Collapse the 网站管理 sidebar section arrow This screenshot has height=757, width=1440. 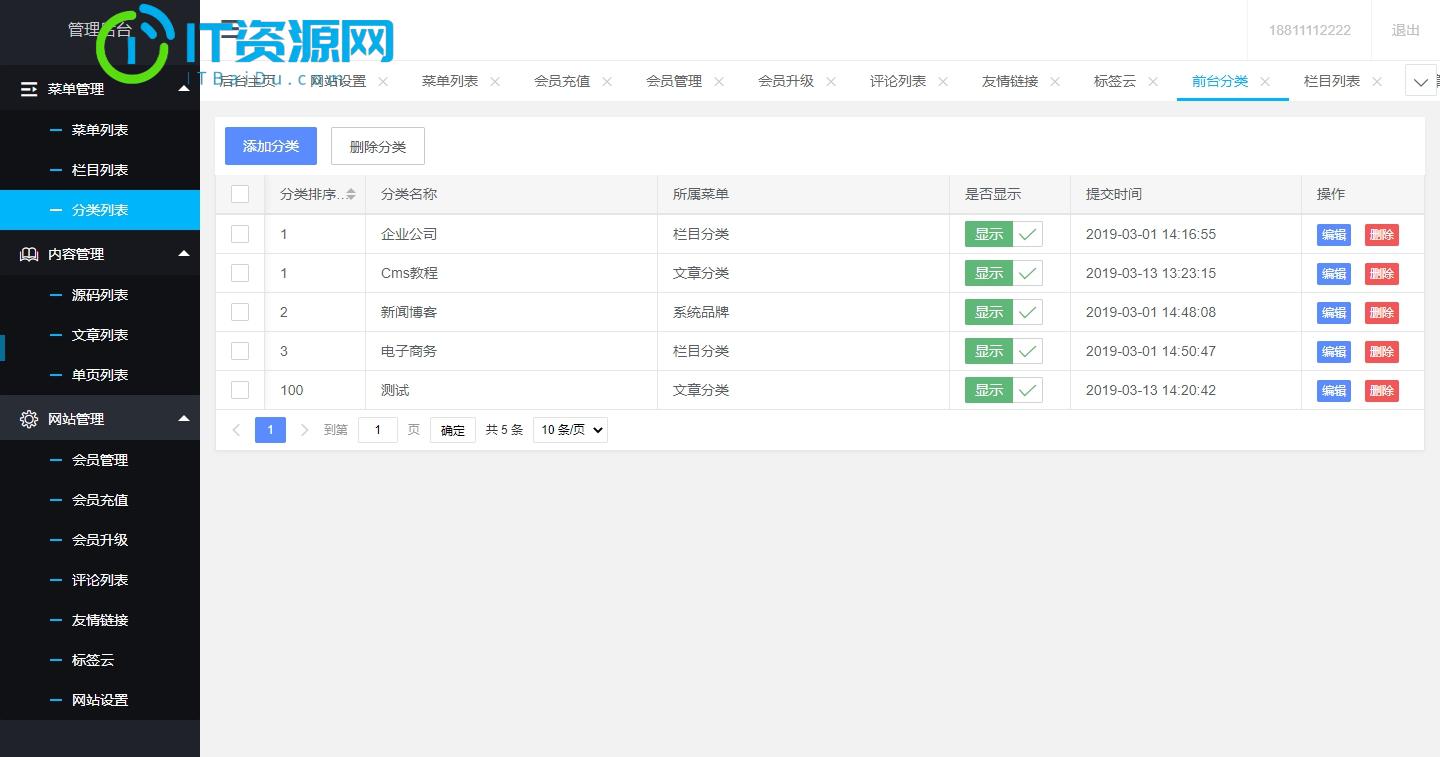click(183, 418)
